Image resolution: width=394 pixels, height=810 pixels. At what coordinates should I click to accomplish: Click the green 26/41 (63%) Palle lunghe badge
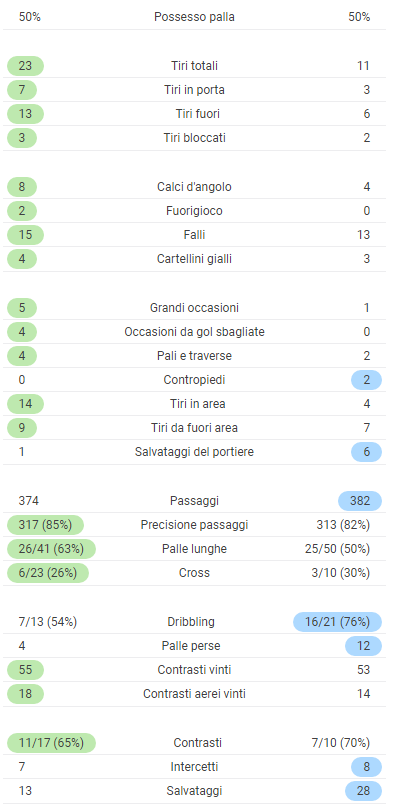[x=51, y=549]
